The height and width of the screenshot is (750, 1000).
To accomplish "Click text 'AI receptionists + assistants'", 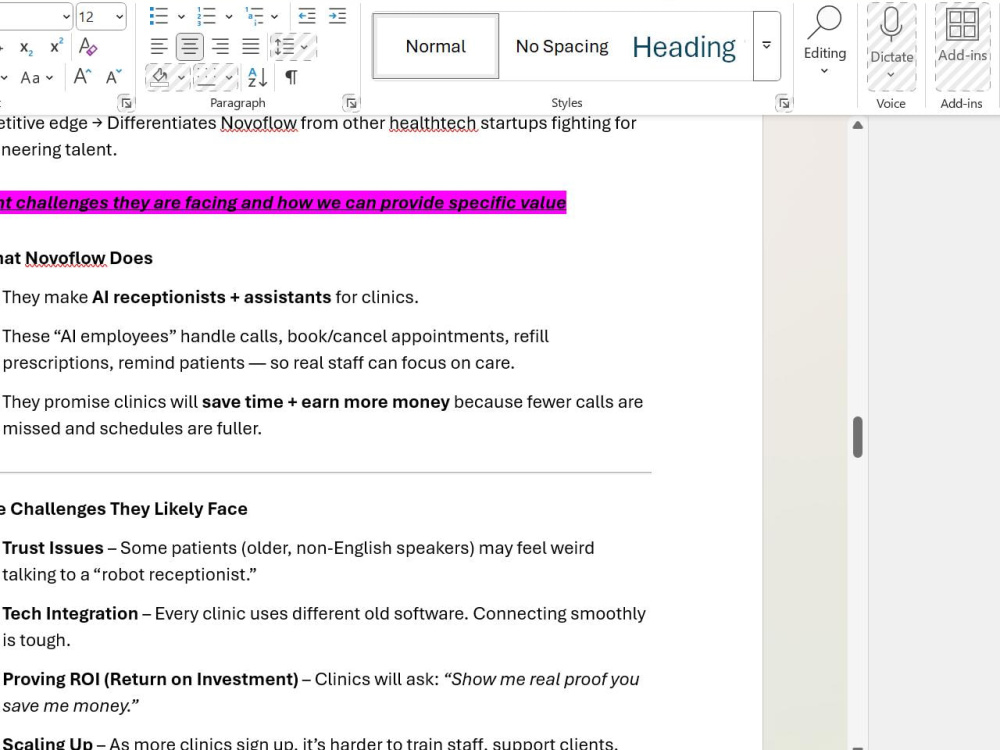I will pyautogui.click(x=211, y=297).
